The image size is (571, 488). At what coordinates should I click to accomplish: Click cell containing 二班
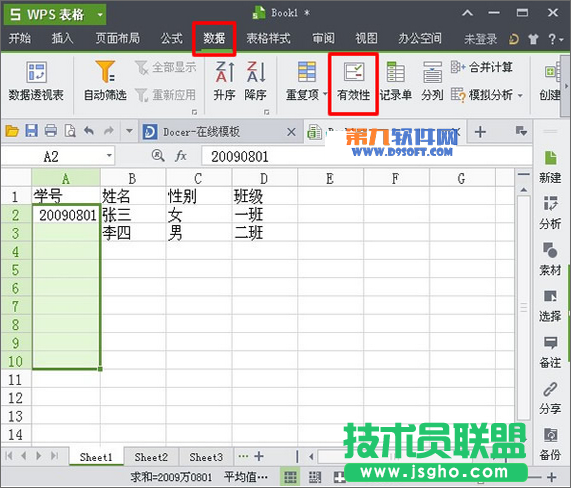point(264,233)
